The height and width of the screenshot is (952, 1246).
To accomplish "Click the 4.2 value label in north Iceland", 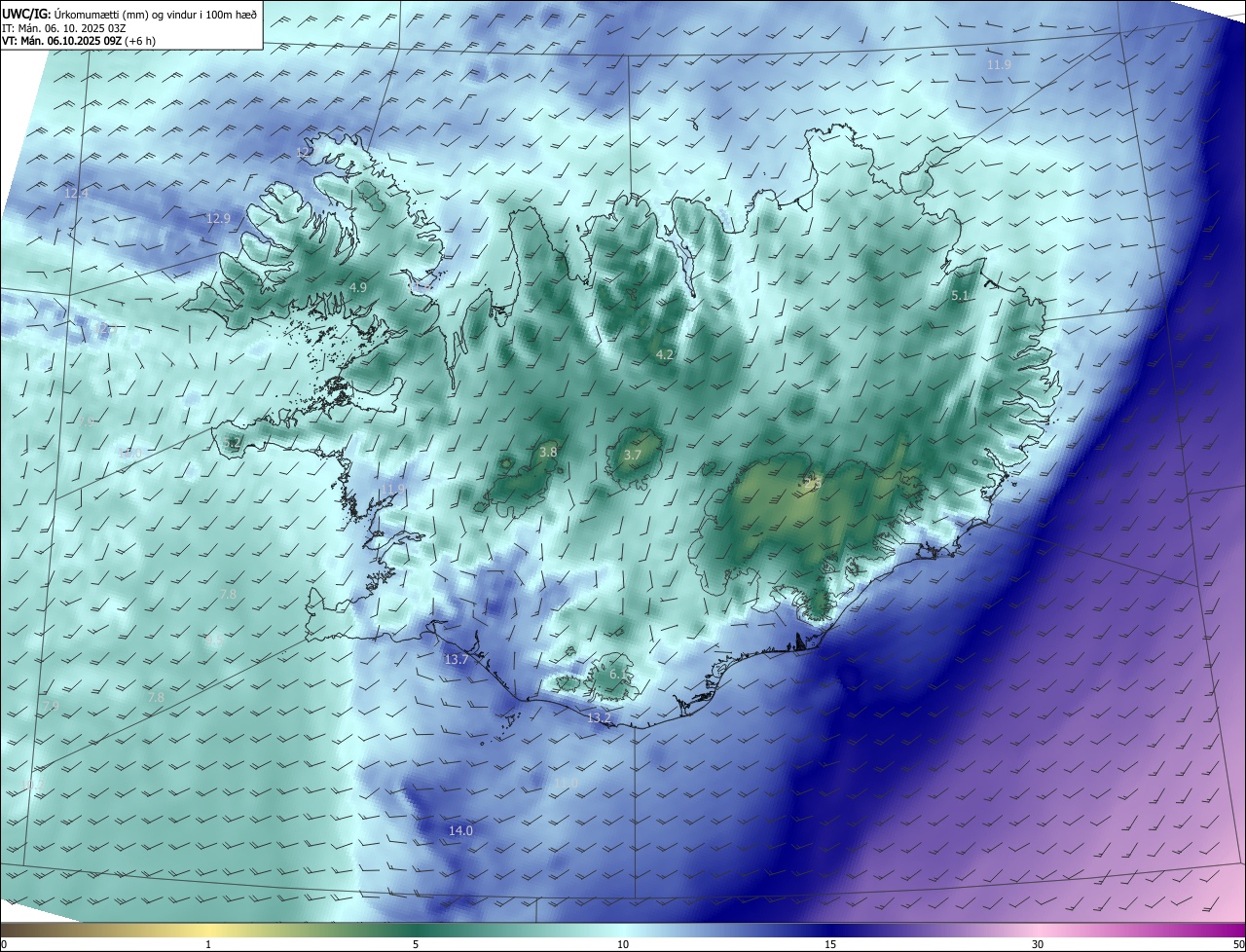I will (x=665, y=355).
